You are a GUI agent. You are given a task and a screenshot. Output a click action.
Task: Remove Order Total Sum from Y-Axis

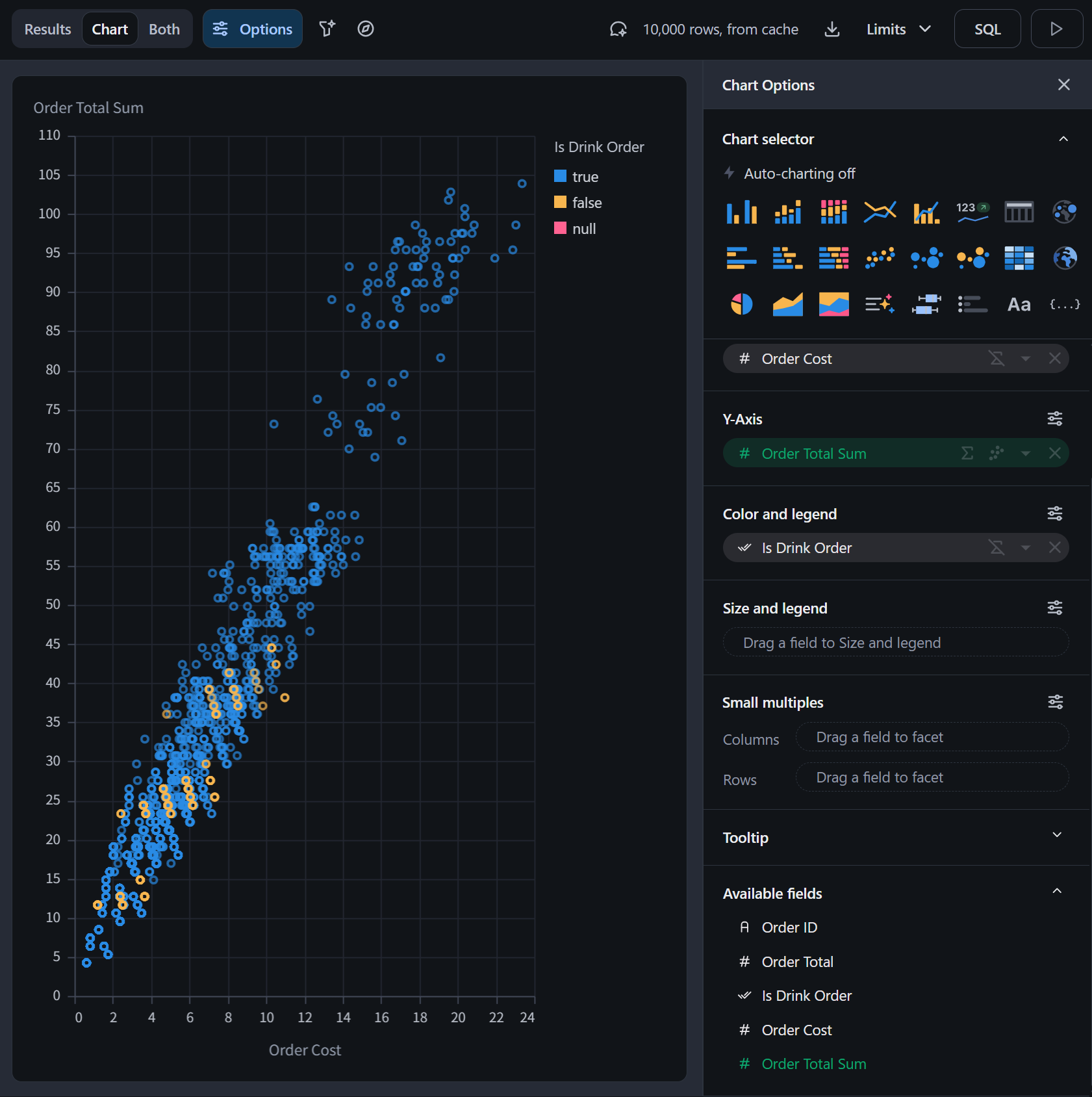click(1054, 454)
